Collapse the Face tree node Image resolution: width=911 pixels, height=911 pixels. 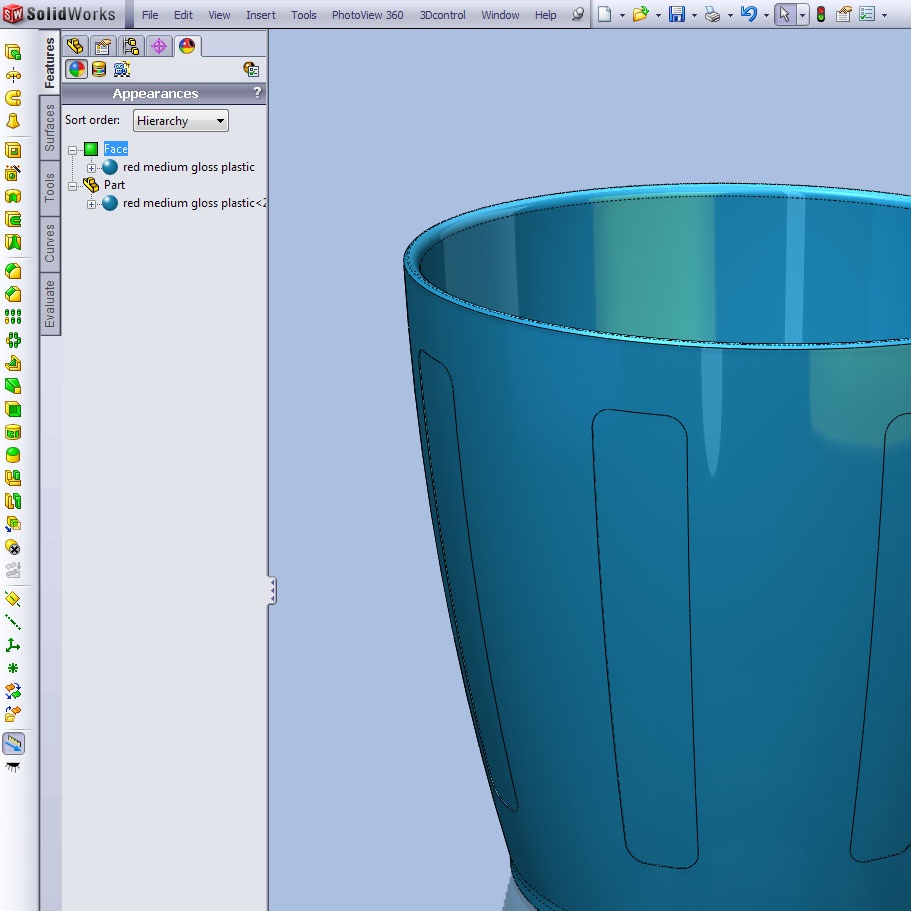(x=73, y=150)
